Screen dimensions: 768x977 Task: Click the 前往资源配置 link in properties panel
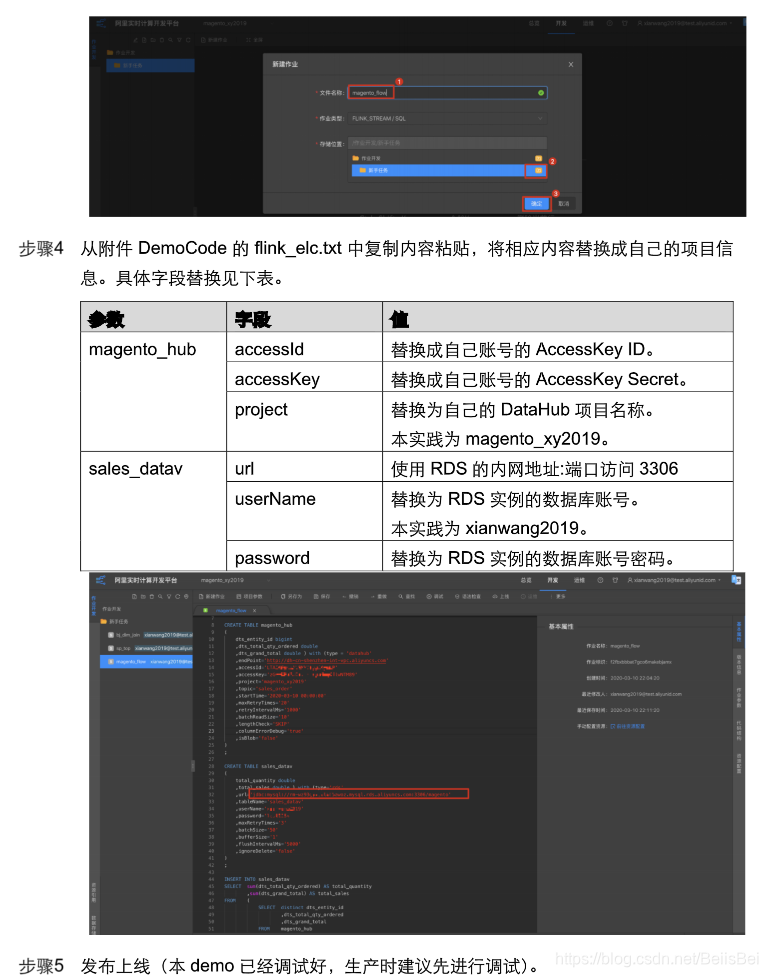coord(628,727)
